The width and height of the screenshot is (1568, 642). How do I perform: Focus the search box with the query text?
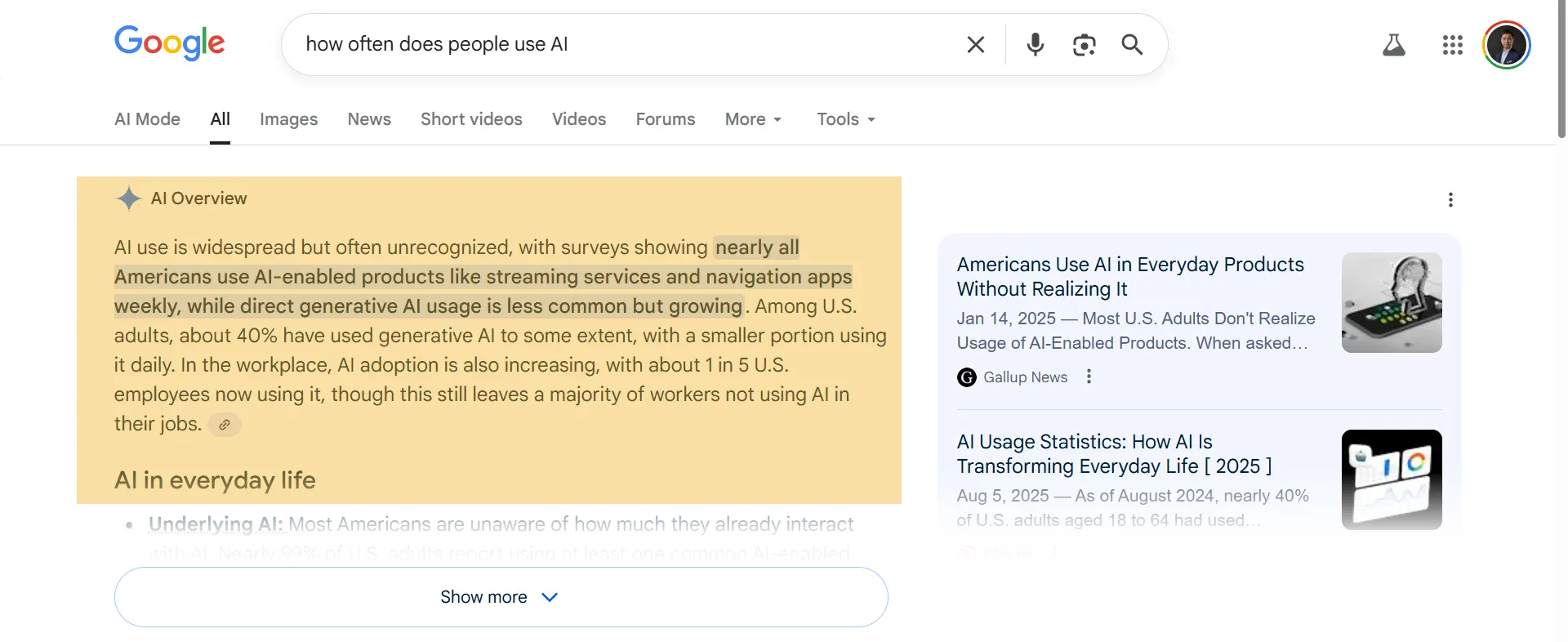click(621, 44)
